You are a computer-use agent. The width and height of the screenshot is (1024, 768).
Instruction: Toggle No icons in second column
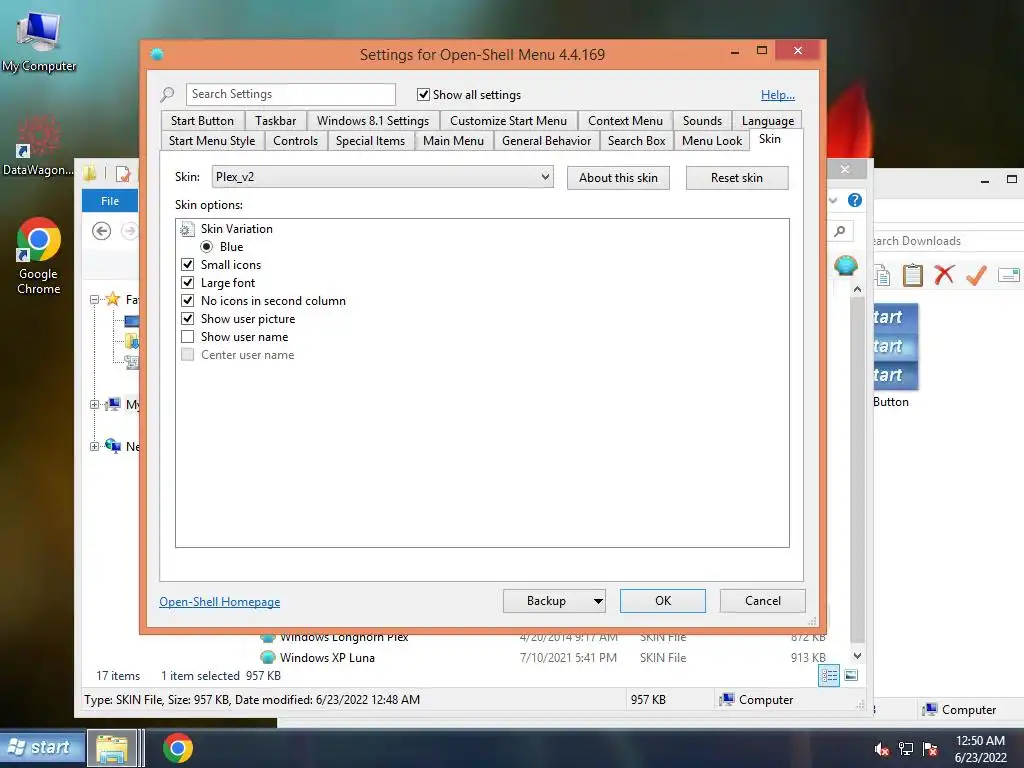click(187, 301)
